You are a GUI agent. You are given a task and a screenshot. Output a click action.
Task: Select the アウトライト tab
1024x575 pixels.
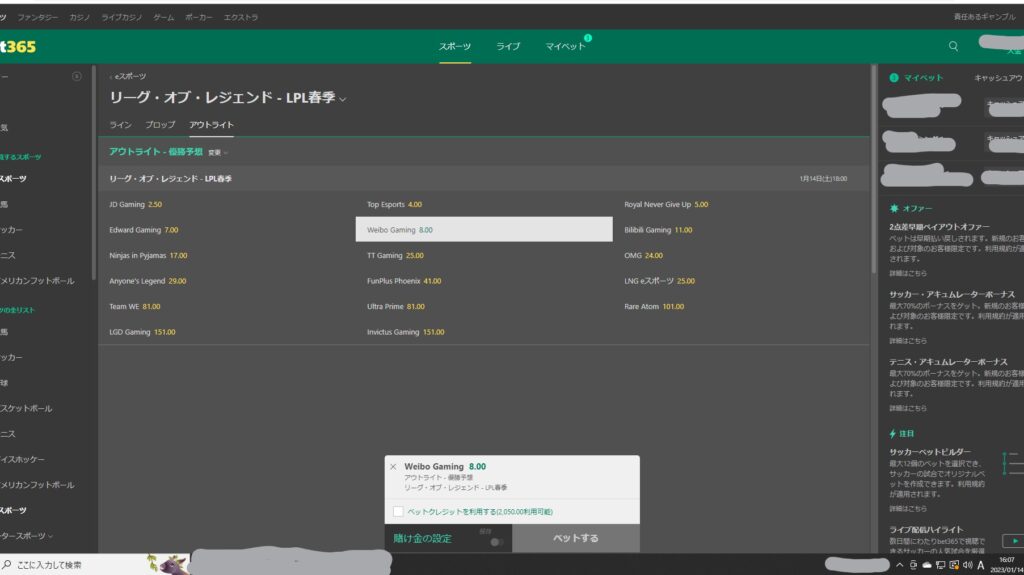(x=211, y=125)
